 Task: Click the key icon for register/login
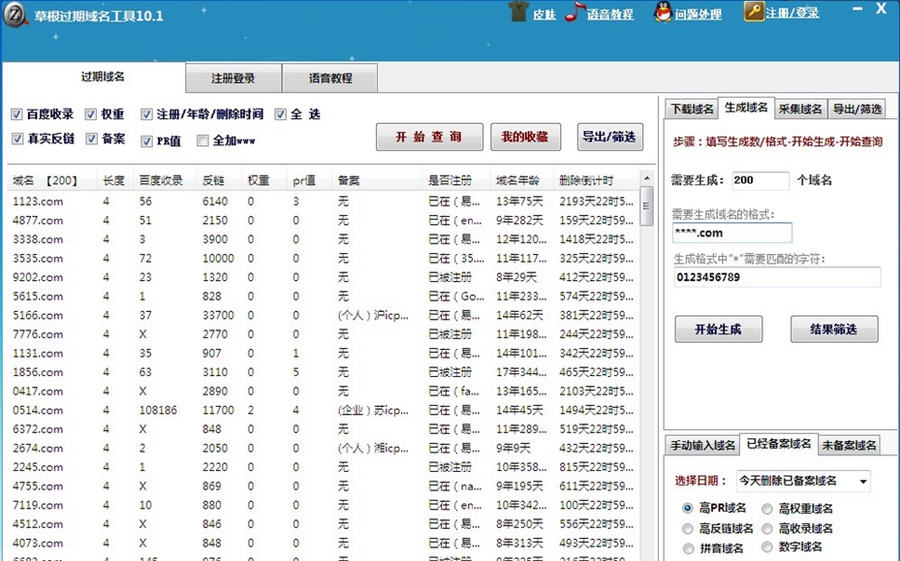(x=752, y=12)
